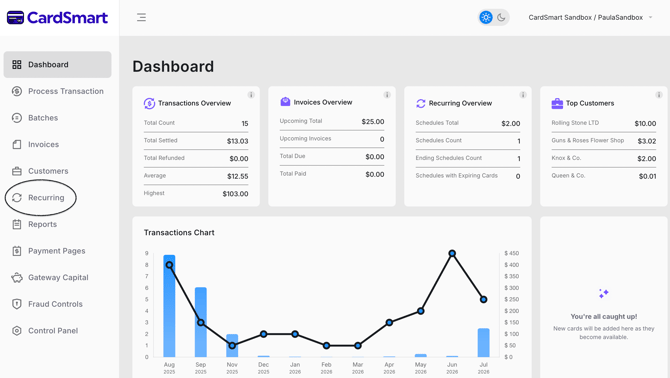Select Total Settled amount $13.03
This screenshot has width=670, height=378.
(x=238, y=141)
